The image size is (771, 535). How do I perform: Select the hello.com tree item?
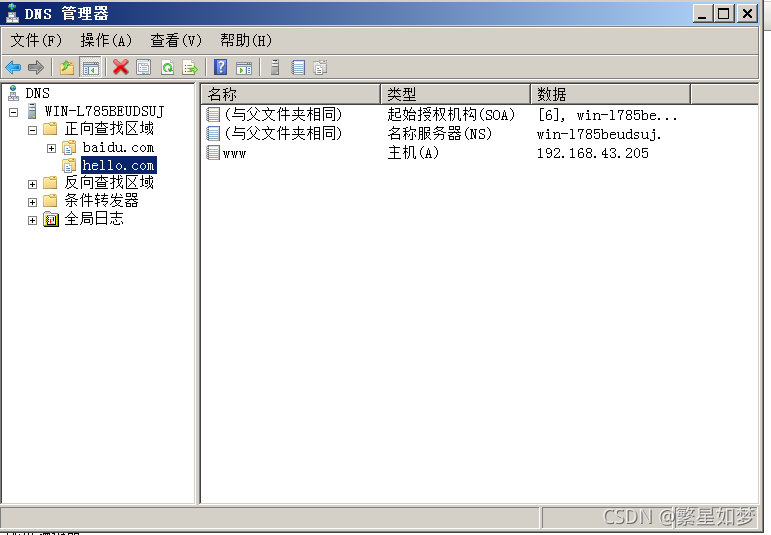click(x=119, y=165)
